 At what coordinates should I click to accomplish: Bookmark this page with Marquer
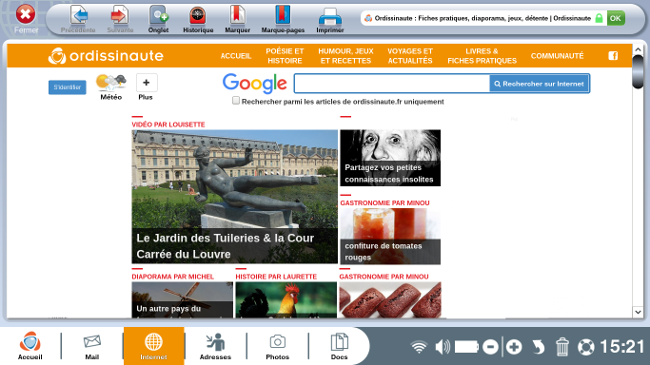[237, 19]
